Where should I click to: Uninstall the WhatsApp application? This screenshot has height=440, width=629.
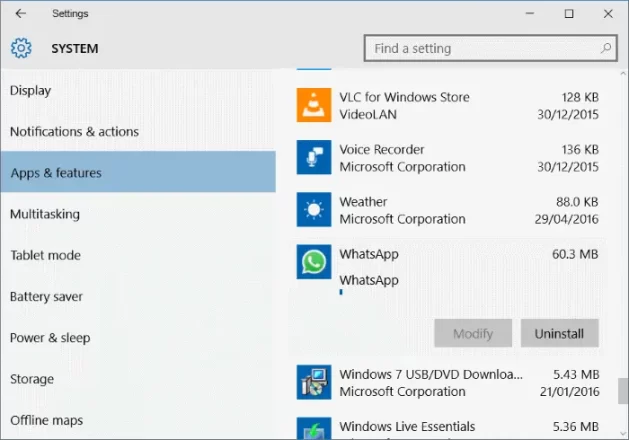click(x=560, y=333)
